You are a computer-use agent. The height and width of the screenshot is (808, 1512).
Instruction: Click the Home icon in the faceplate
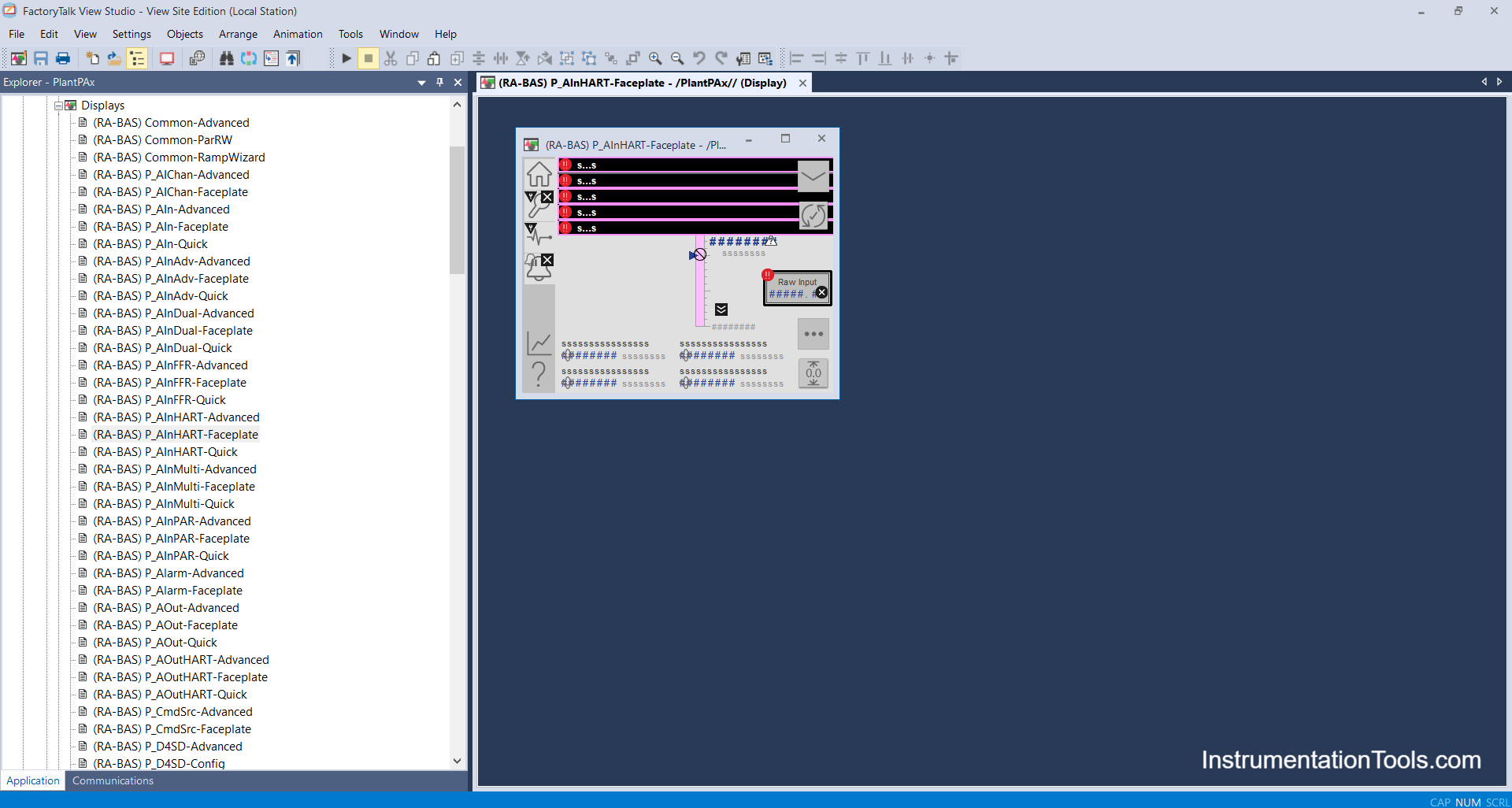click(539, 173)
